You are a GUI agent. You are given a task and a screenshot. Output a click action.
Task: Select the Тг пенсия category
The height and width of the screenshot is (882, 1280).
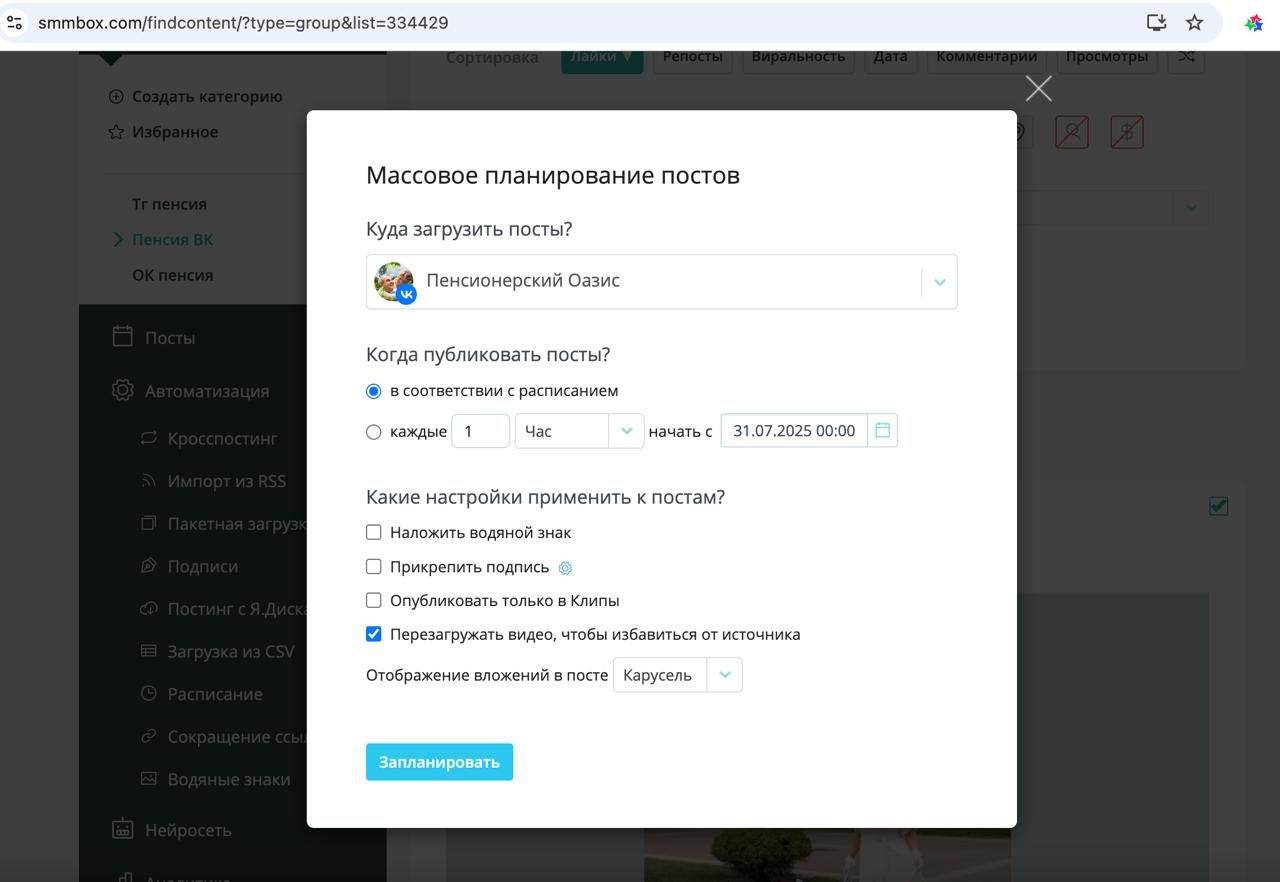pyautogui.click(x=169, y=204)
